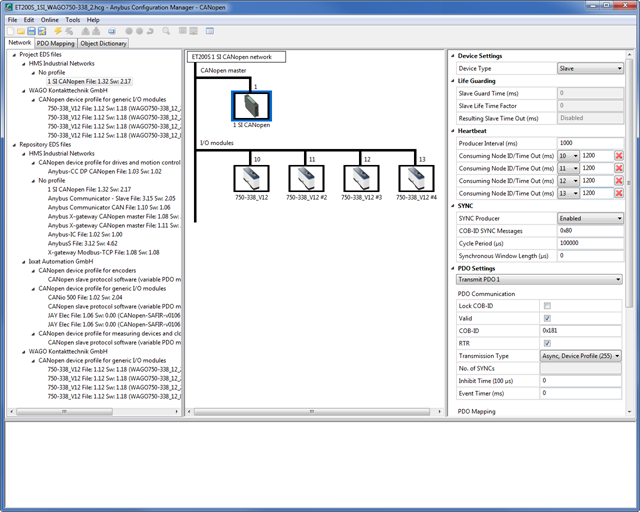Delete heartbeat consumer entry for node 10
640x512 pixels.
tap(619, 156)
